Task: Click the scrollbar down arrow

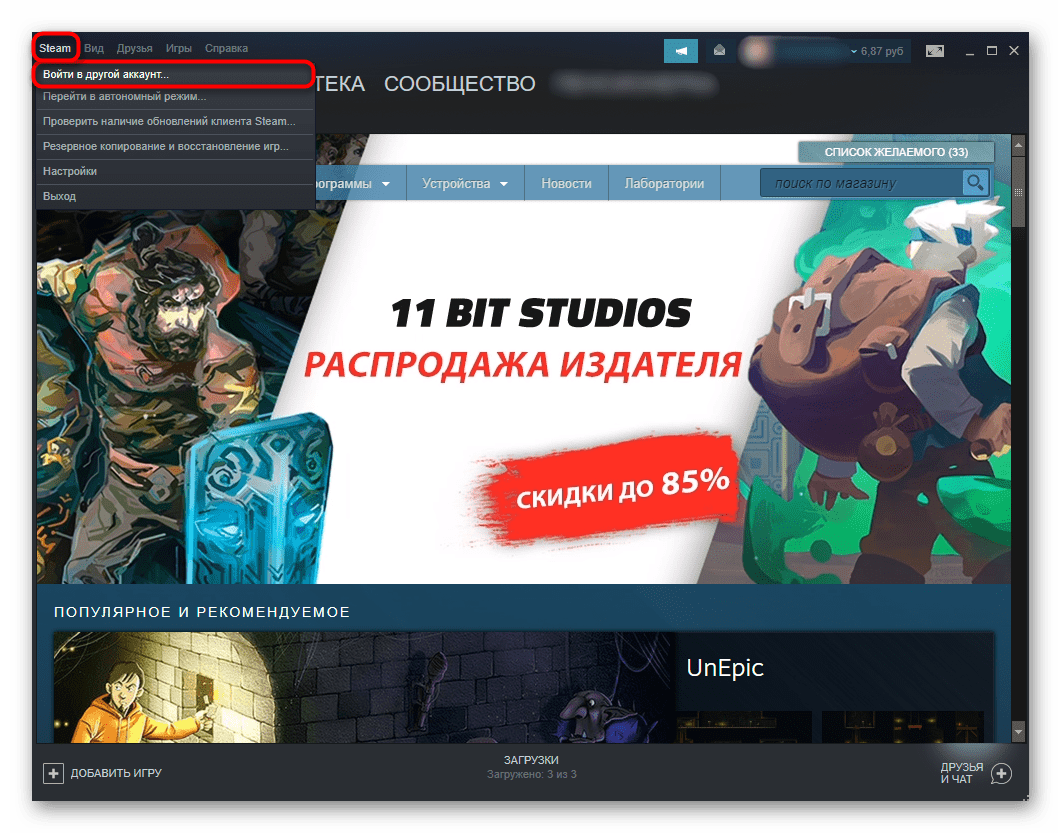Action: [1018, 733]
